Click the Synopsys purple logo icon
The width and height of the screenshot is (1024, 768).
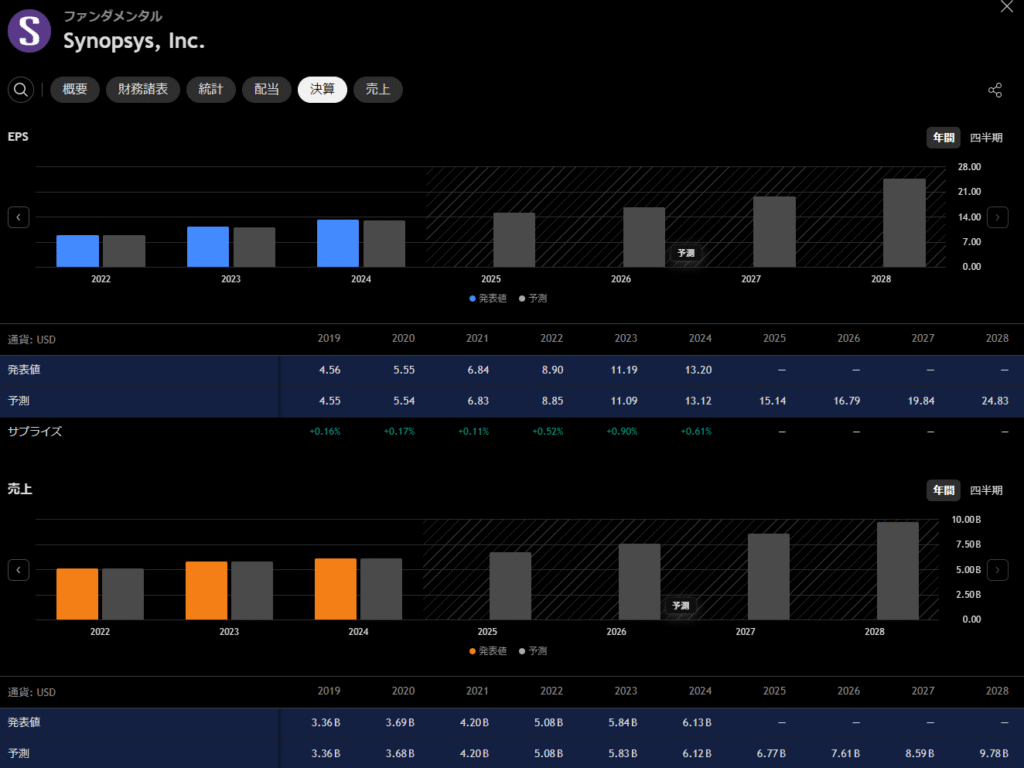pyautogui.click(x=29, y=31)
